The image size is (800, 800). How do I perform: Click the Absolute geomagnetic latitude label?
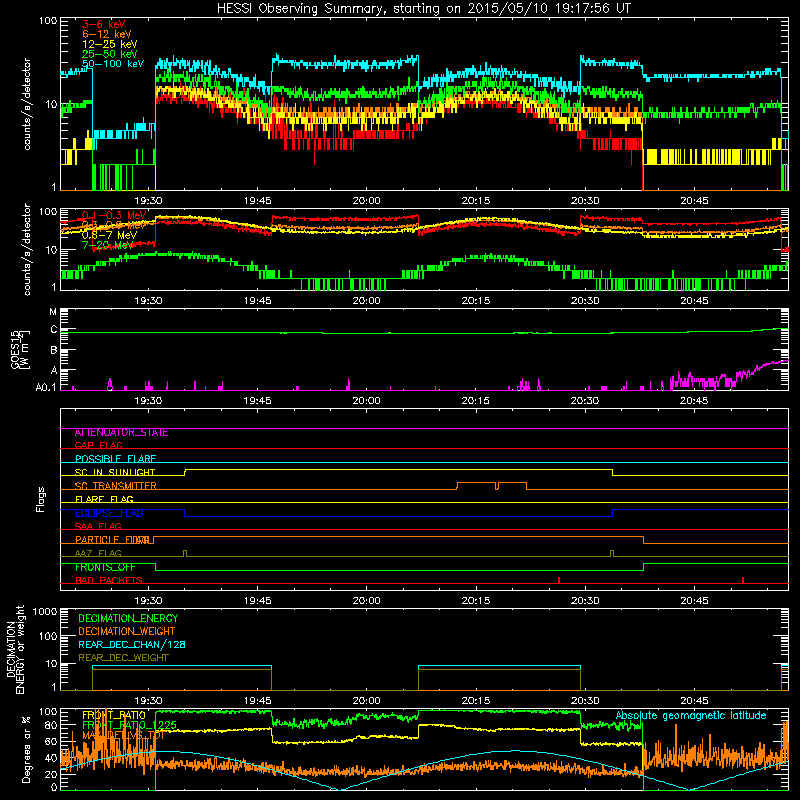click(x=691, y=716)
